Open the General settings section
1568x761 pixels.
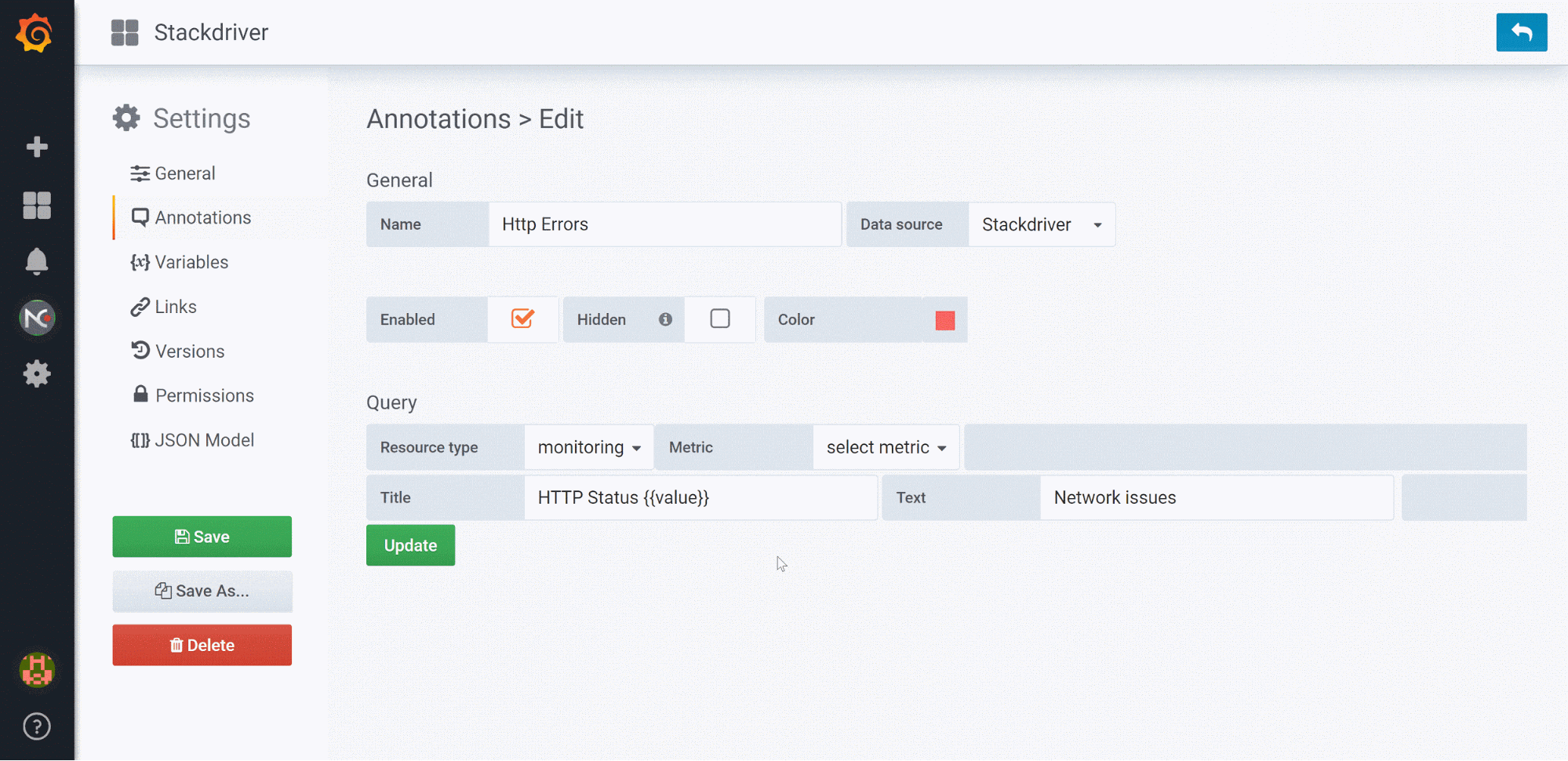tap(173, 173)
